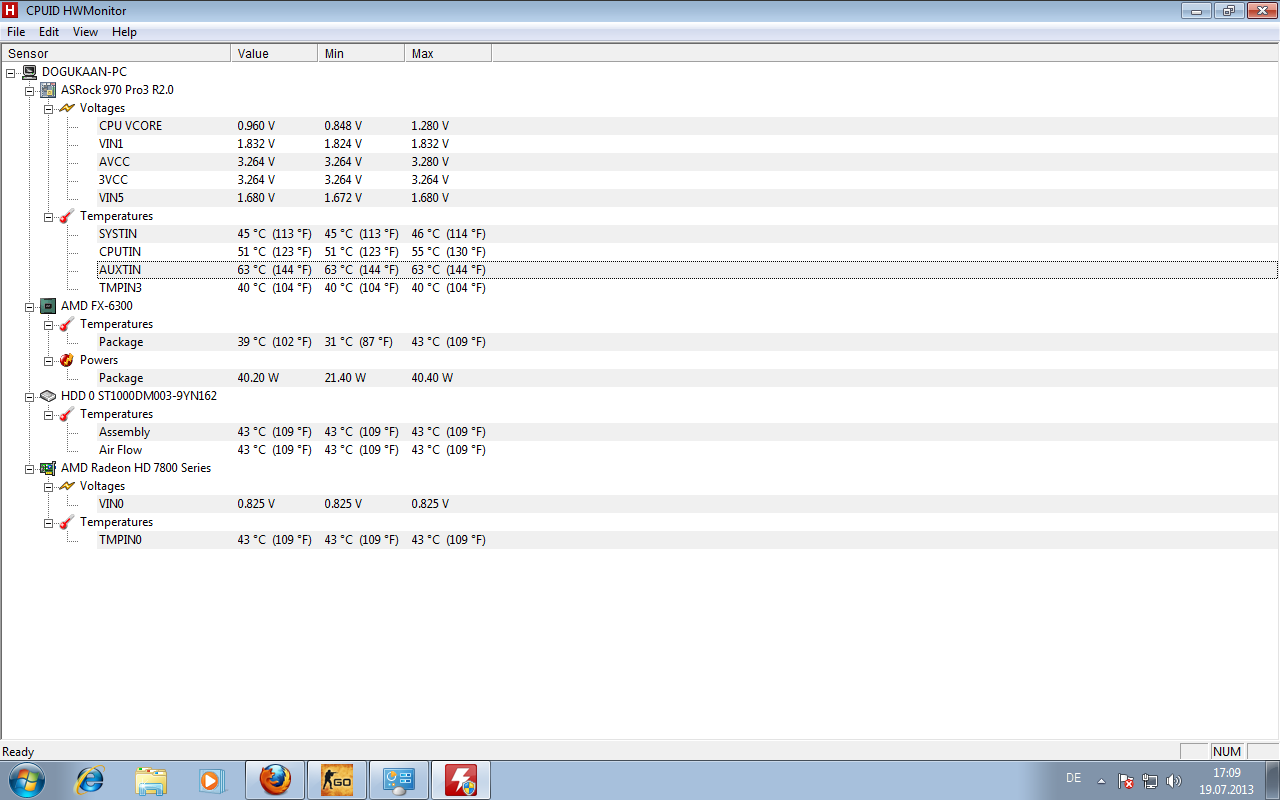
Task: Open the File menu
Action: pos(16,32)
